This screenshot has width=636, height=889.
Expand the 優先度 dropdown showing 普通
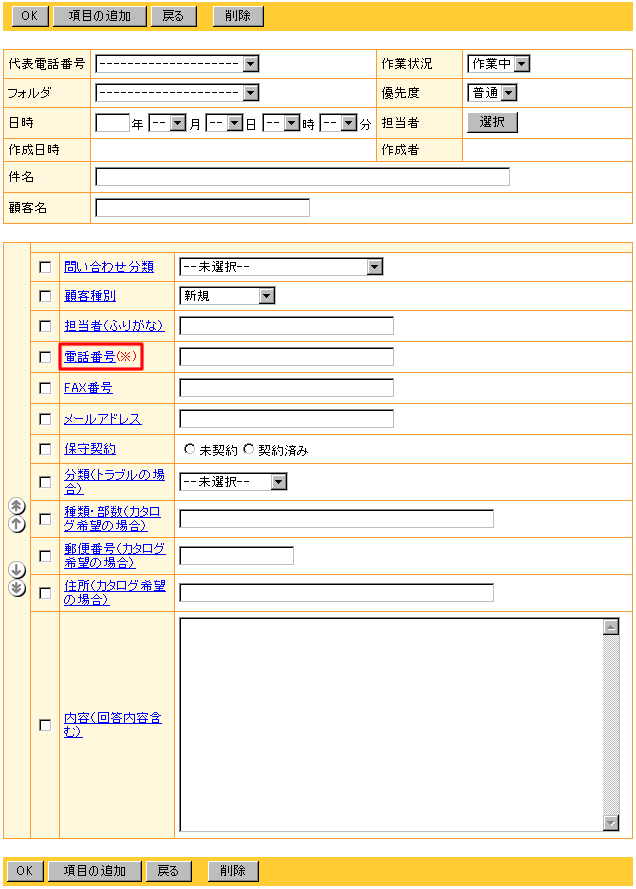[492, 93]
